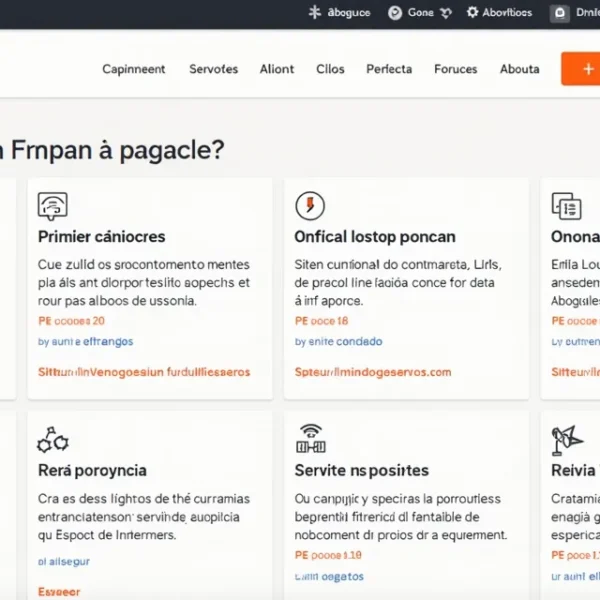The image size is (600, 600).
Task: Go to the Servotes navigation item
Action: pyautogui.click(x=213, y=69)
